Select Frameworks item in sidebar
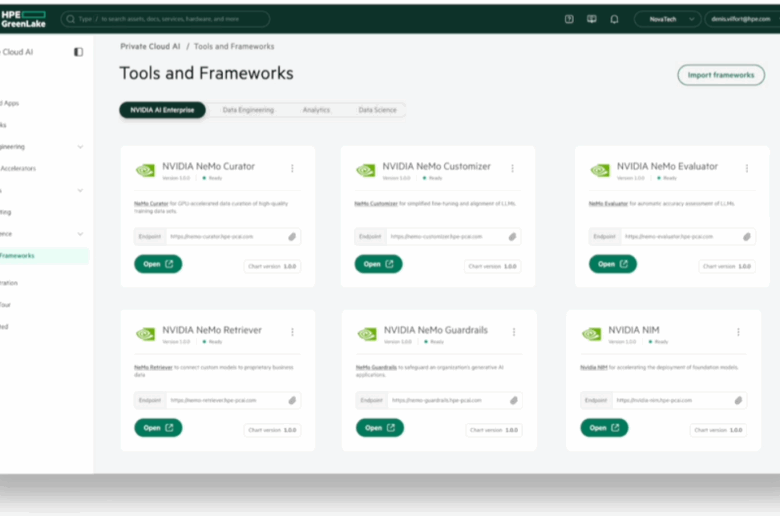 tap(44, 256)
